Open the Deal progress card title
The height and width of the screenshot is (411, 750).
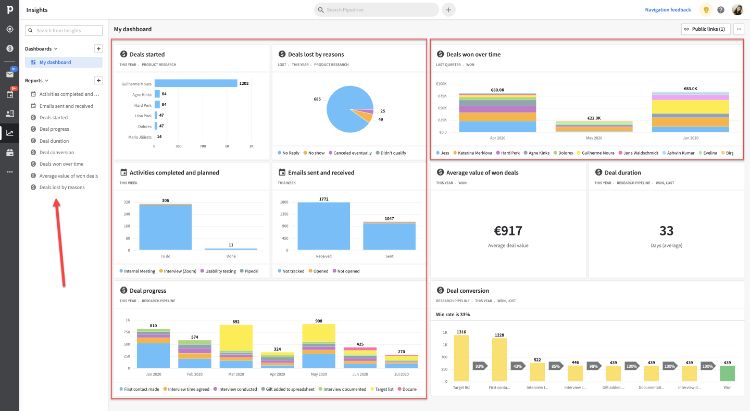point(148,291)
